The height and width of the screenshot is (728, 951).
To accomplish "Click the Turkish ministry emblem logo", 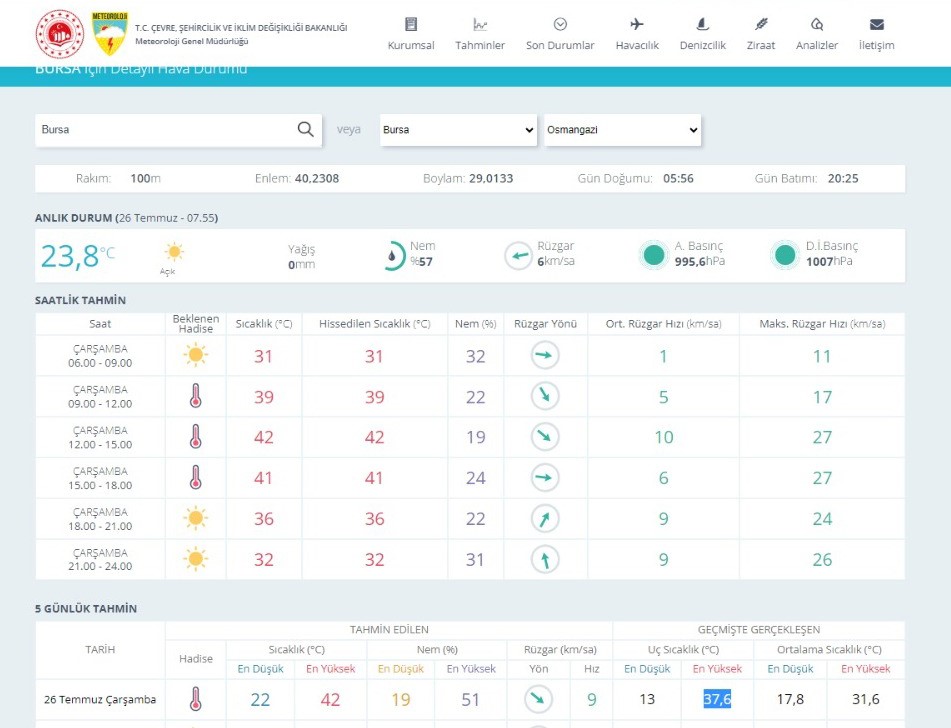I will point(58,34).
